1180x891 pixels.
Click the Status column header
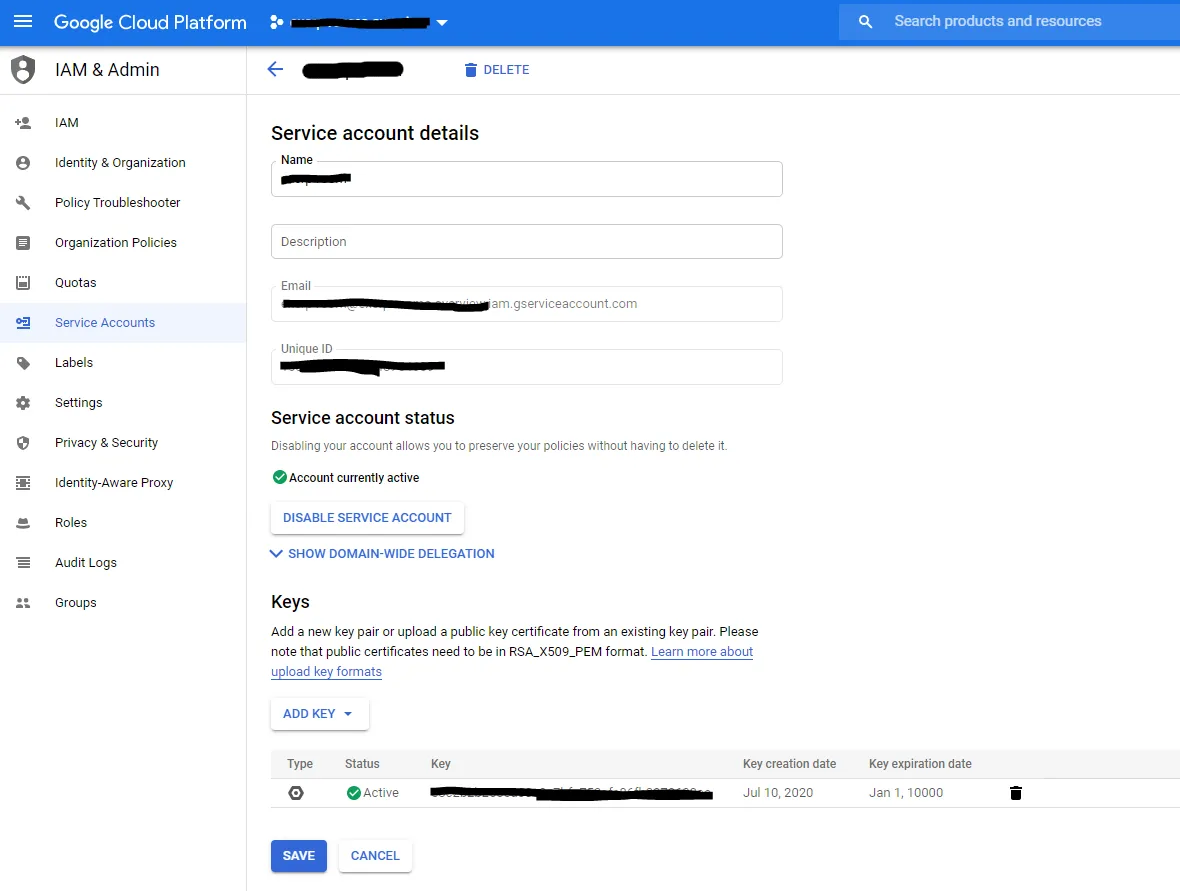coord(362,764)
